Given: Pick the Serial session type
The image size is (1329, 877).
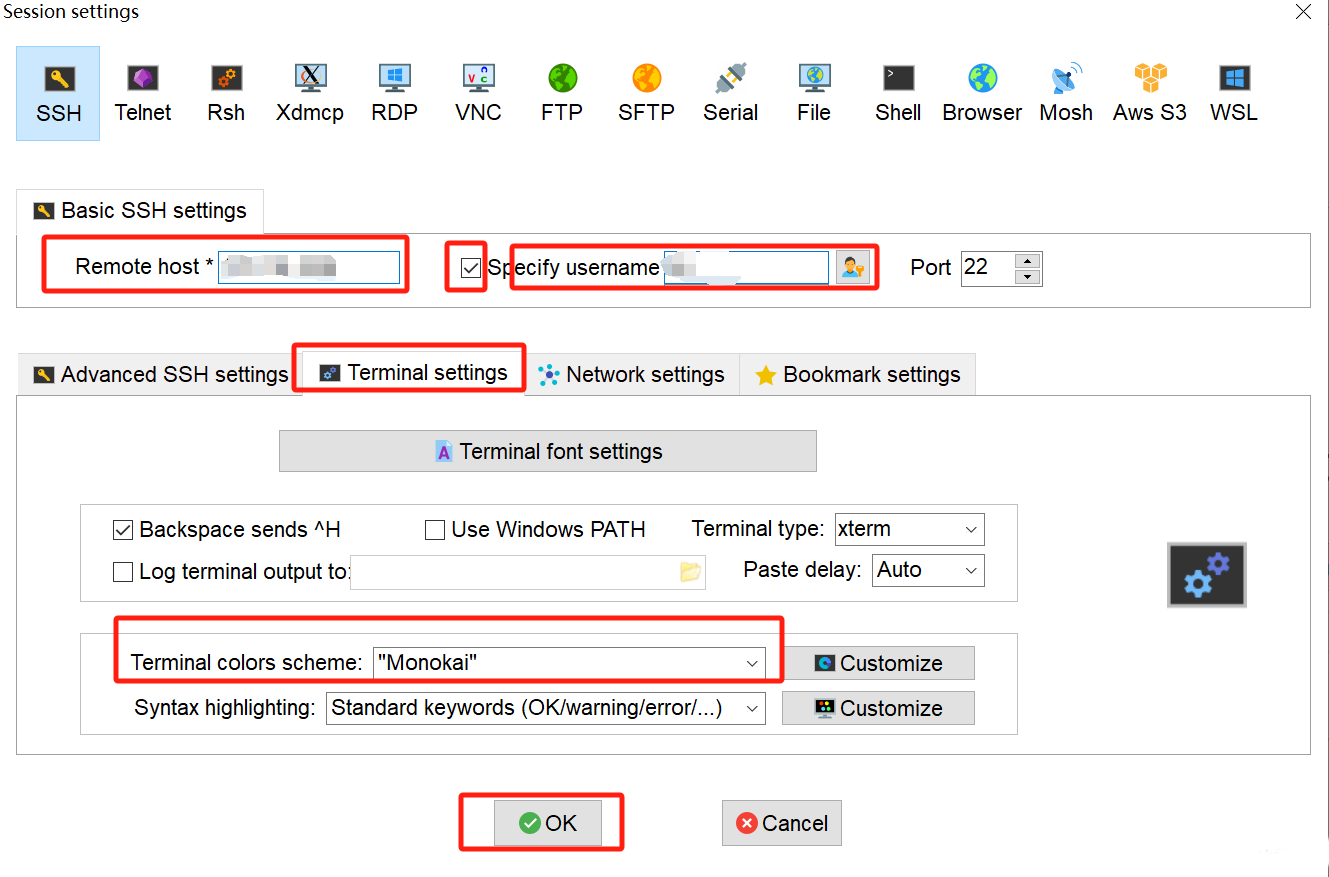Looking at the screenshot, I should pos(730,93).
